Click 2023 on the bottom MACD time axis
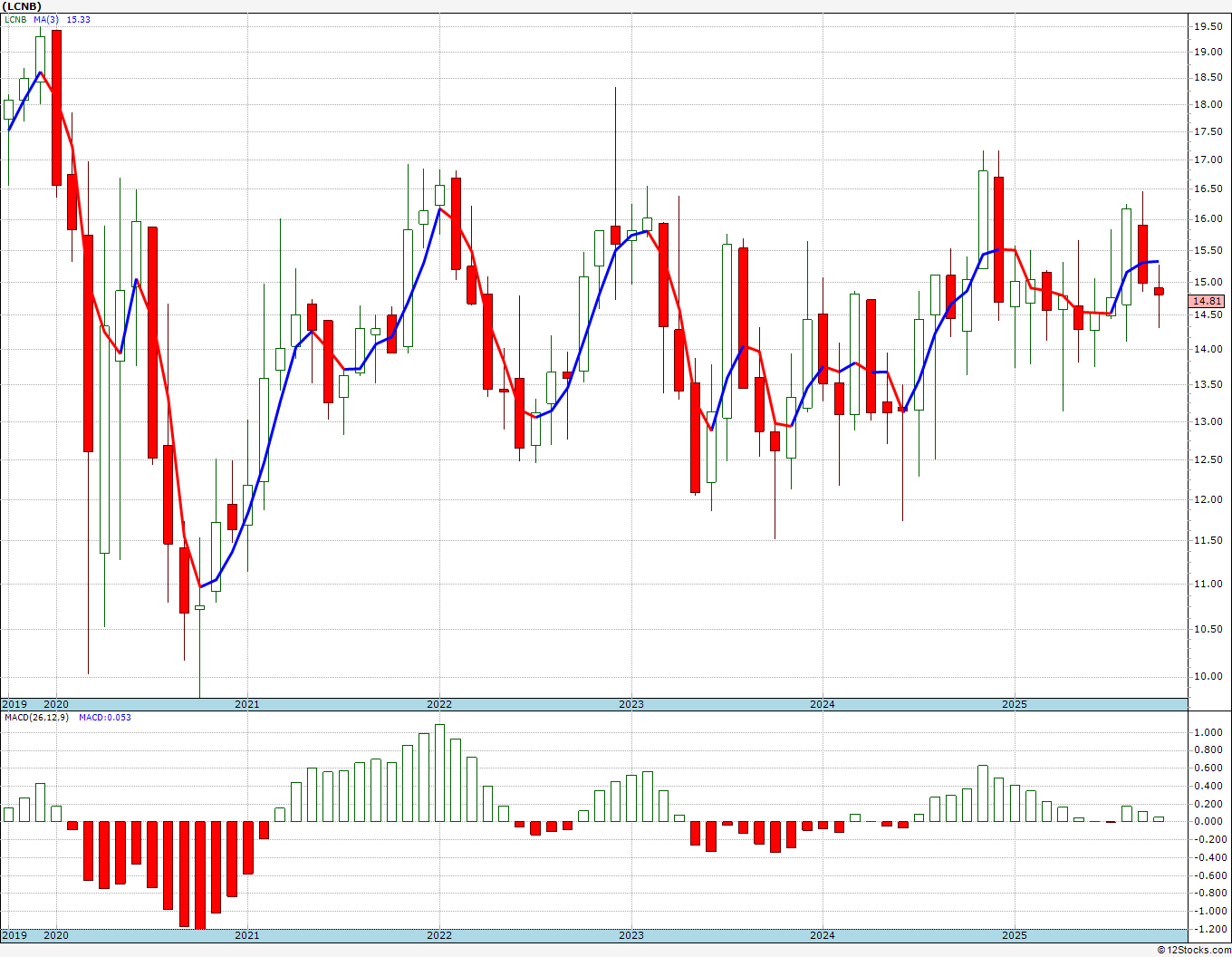This screenshot has width=1232, height=957. [x=631, y=935]
